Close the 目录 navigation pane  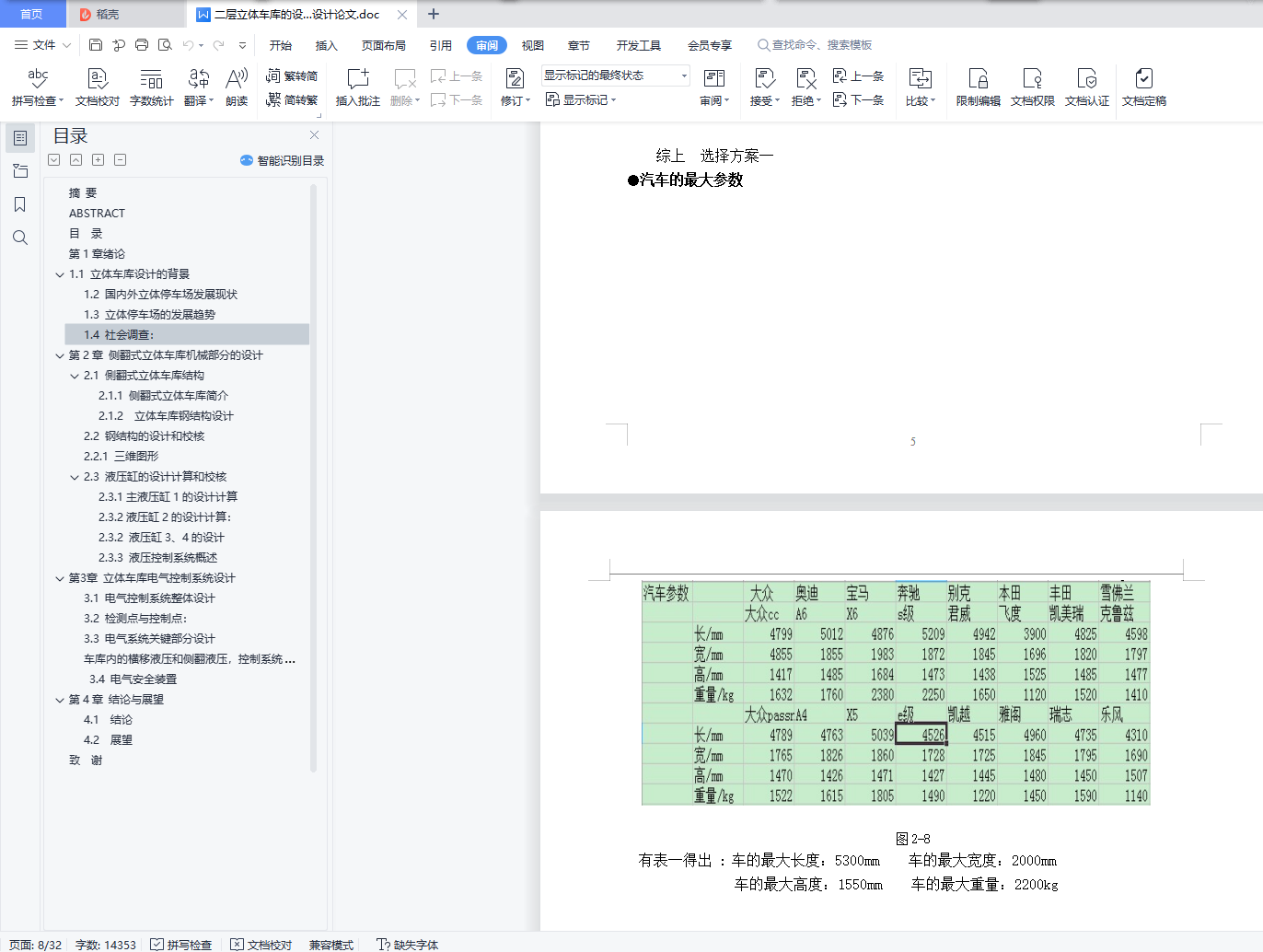pyautogui.click(x=314, y=135)
